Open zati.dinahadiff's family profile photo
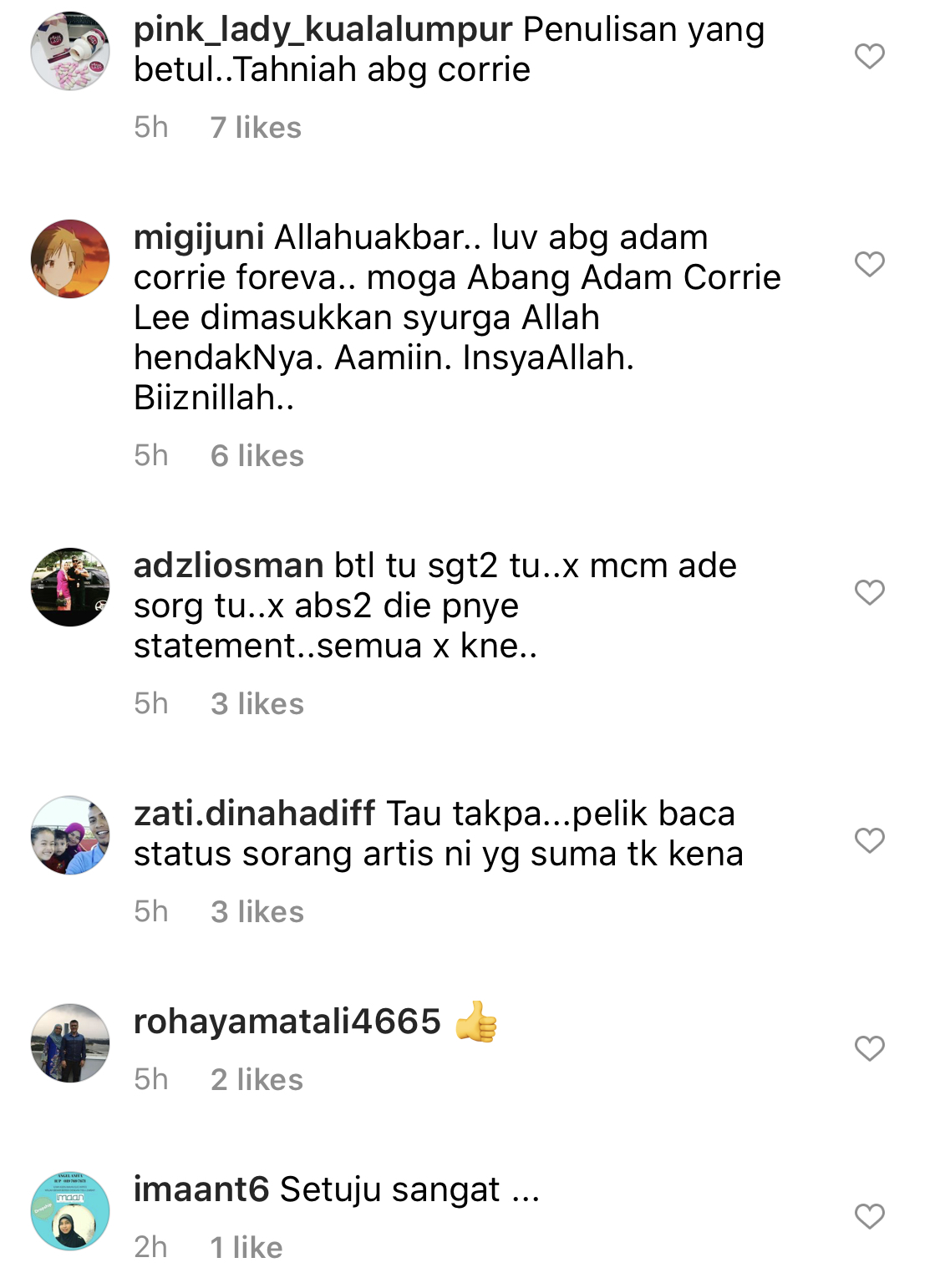Image resolution: width=940 pixels, height=1288 pixels. [x=70, y=835]
